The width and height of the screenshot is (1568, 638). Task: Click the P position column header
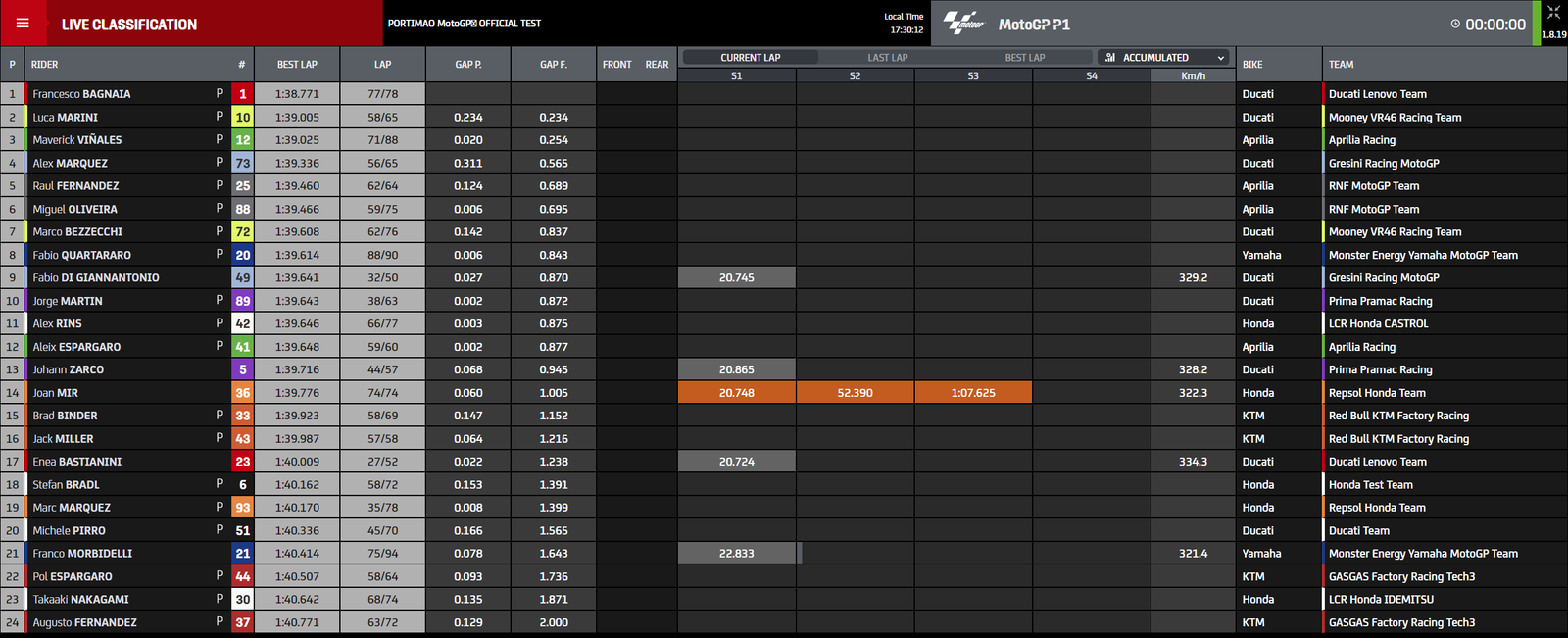(x=12, y=65)
